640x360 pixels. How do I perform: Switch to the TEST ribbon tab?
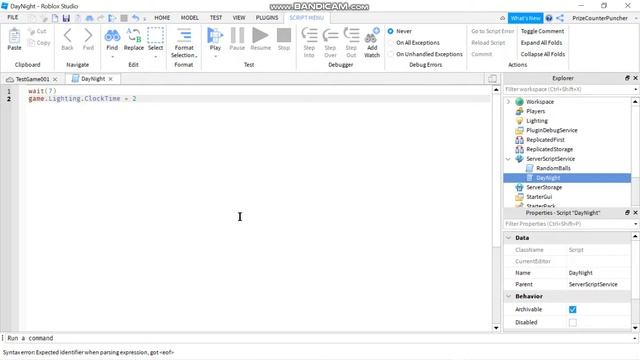pos(216,18)
